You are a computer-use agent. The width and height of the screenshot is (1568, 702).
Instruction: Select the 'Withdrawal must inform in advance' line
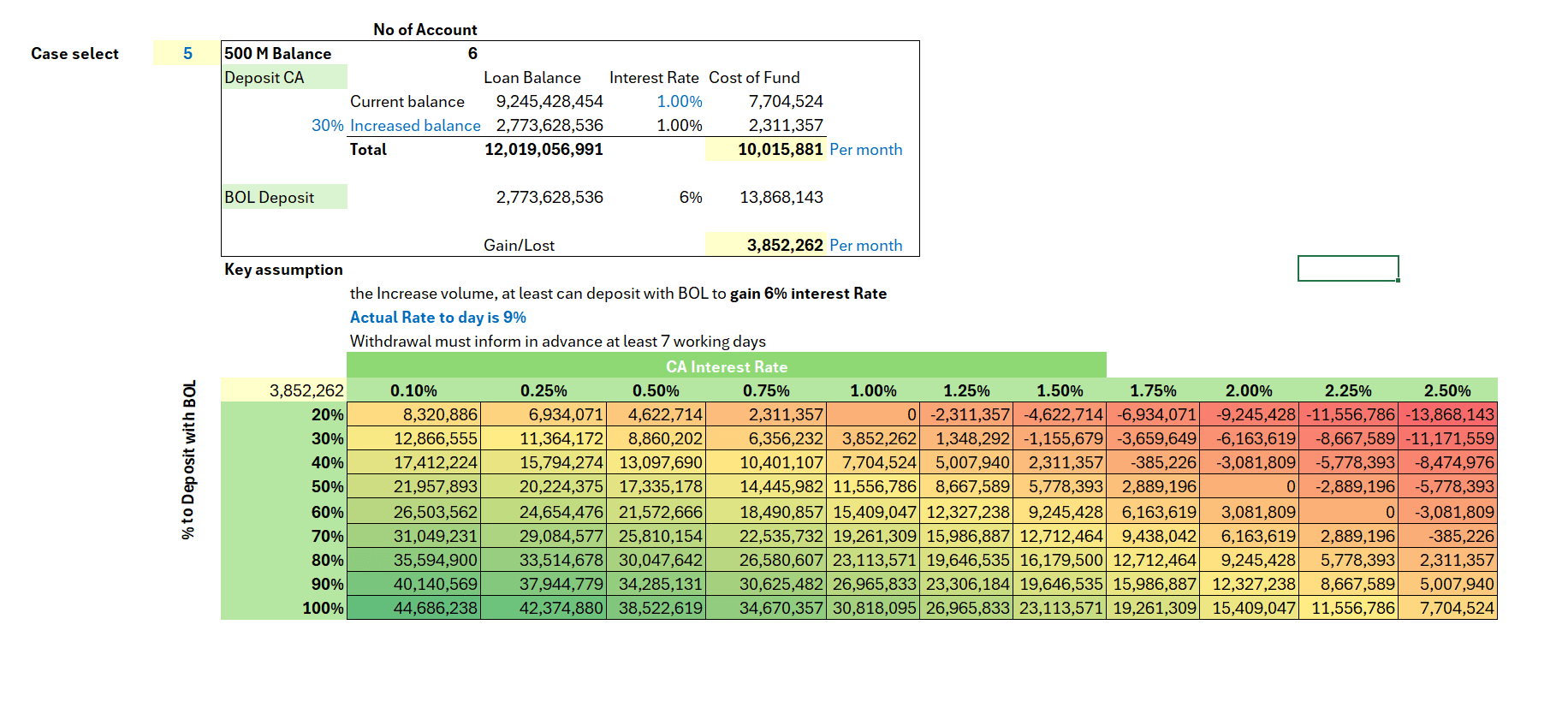(557, 341)
